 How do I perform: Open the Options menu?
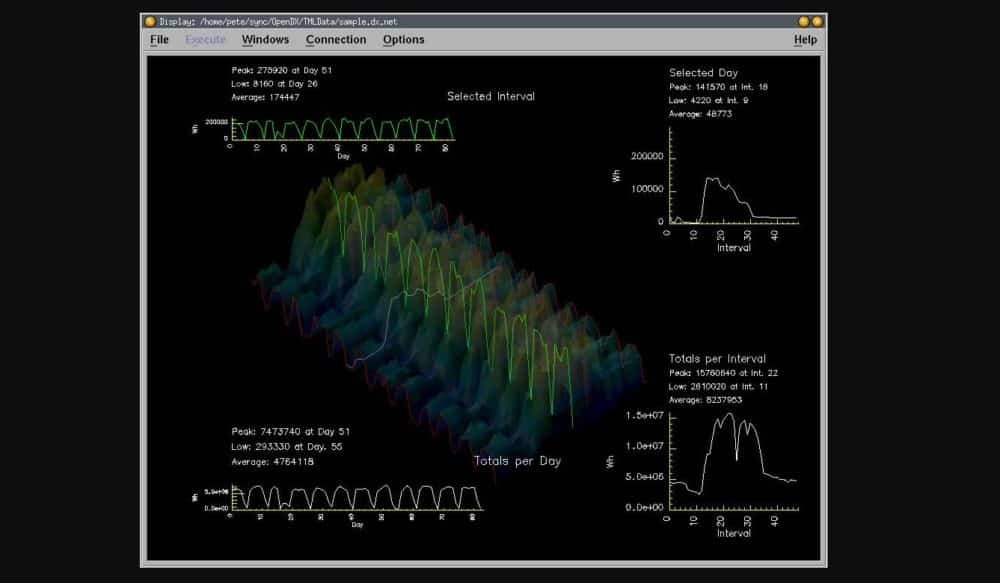point(403,40)
